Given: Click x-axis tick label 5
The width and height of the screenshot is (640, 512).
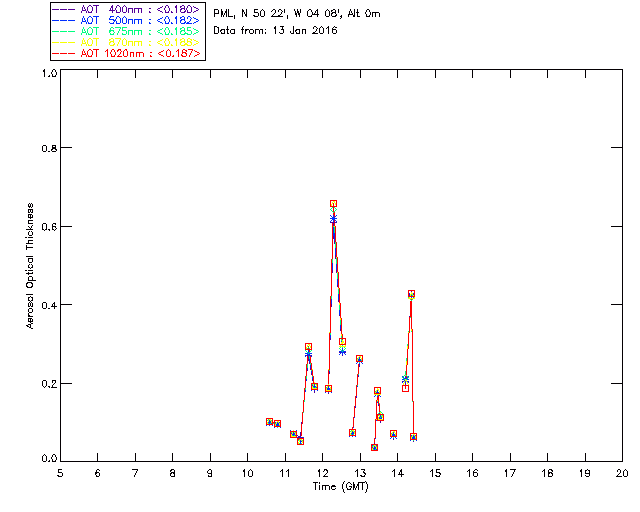Looking at the screenshot, I should [60, 473].
